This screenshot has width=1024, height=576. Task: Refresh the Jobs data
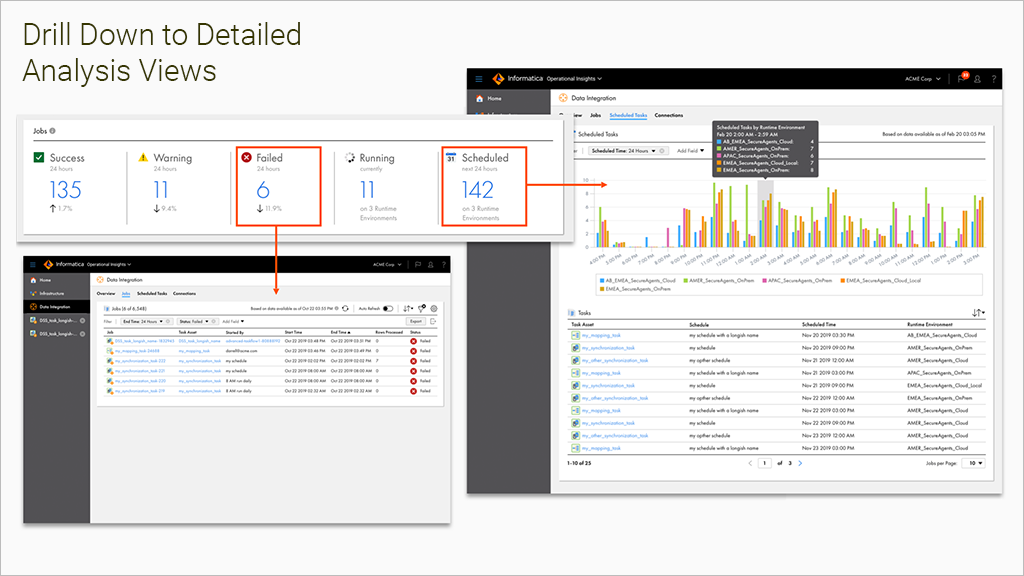click(345, 308)
